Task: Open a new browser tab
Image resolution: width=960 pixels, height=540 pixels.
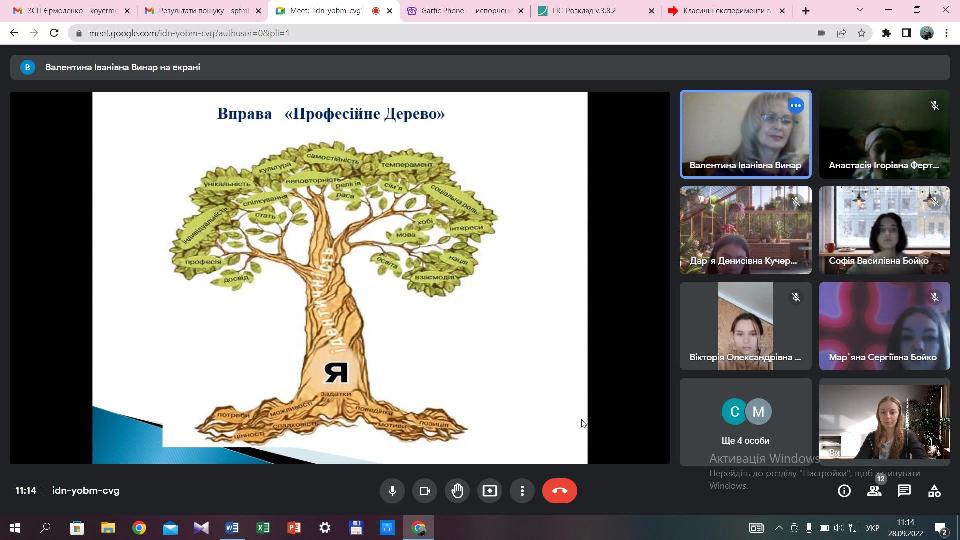Action: tap(806, 10)
